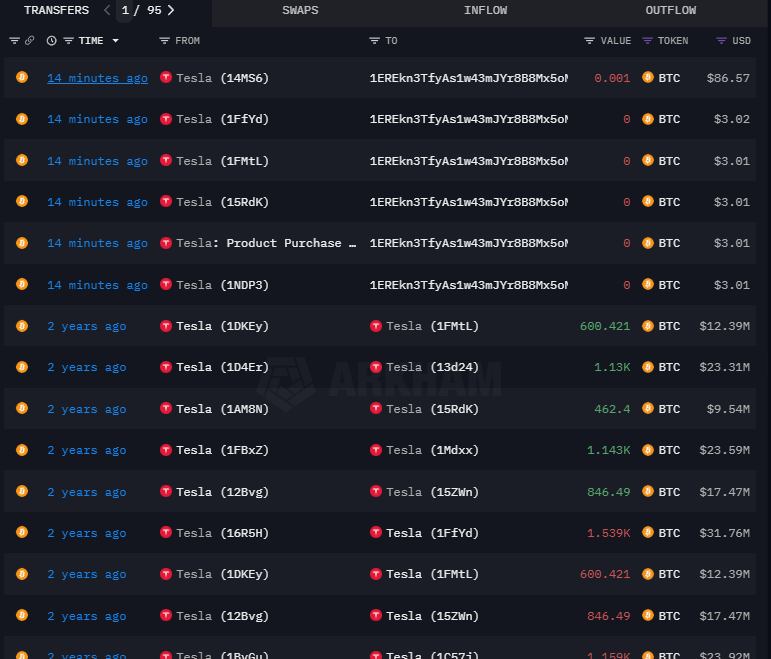Viewport: 771px width, 659px height.
Task: Open the FROM column filter
Action: point(164,41)
